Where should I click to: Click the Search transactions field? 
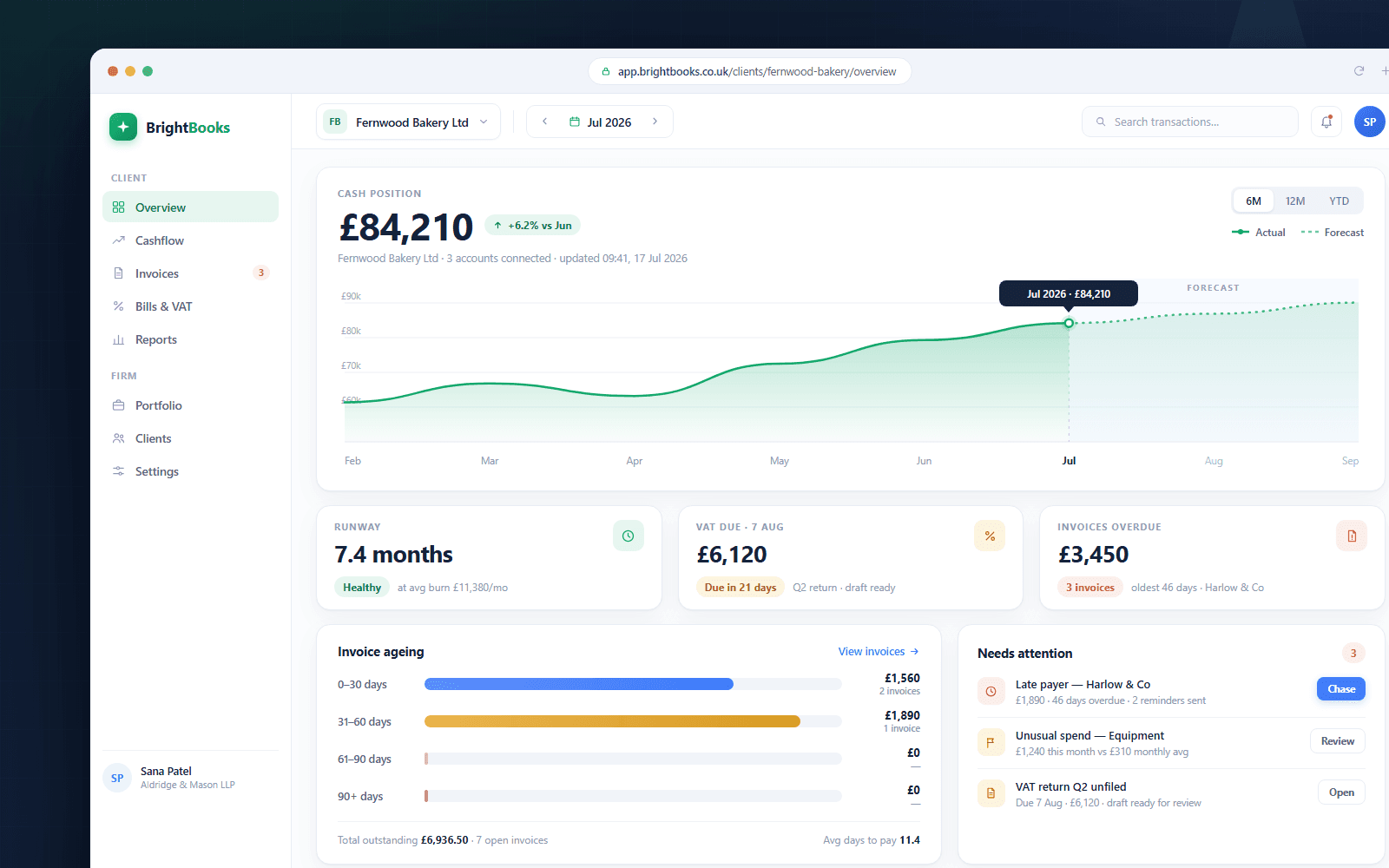(1190, 122)
